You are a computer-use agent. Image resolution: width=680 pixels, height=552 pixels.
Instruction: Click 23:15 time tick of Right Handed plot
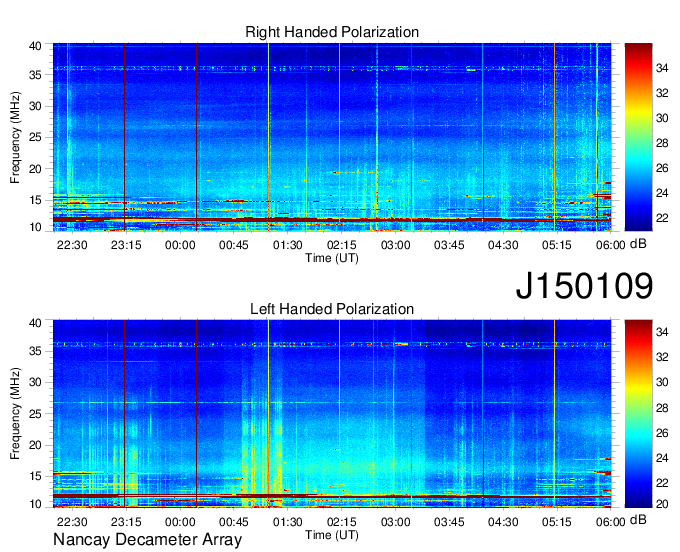[x=126, y=245]
